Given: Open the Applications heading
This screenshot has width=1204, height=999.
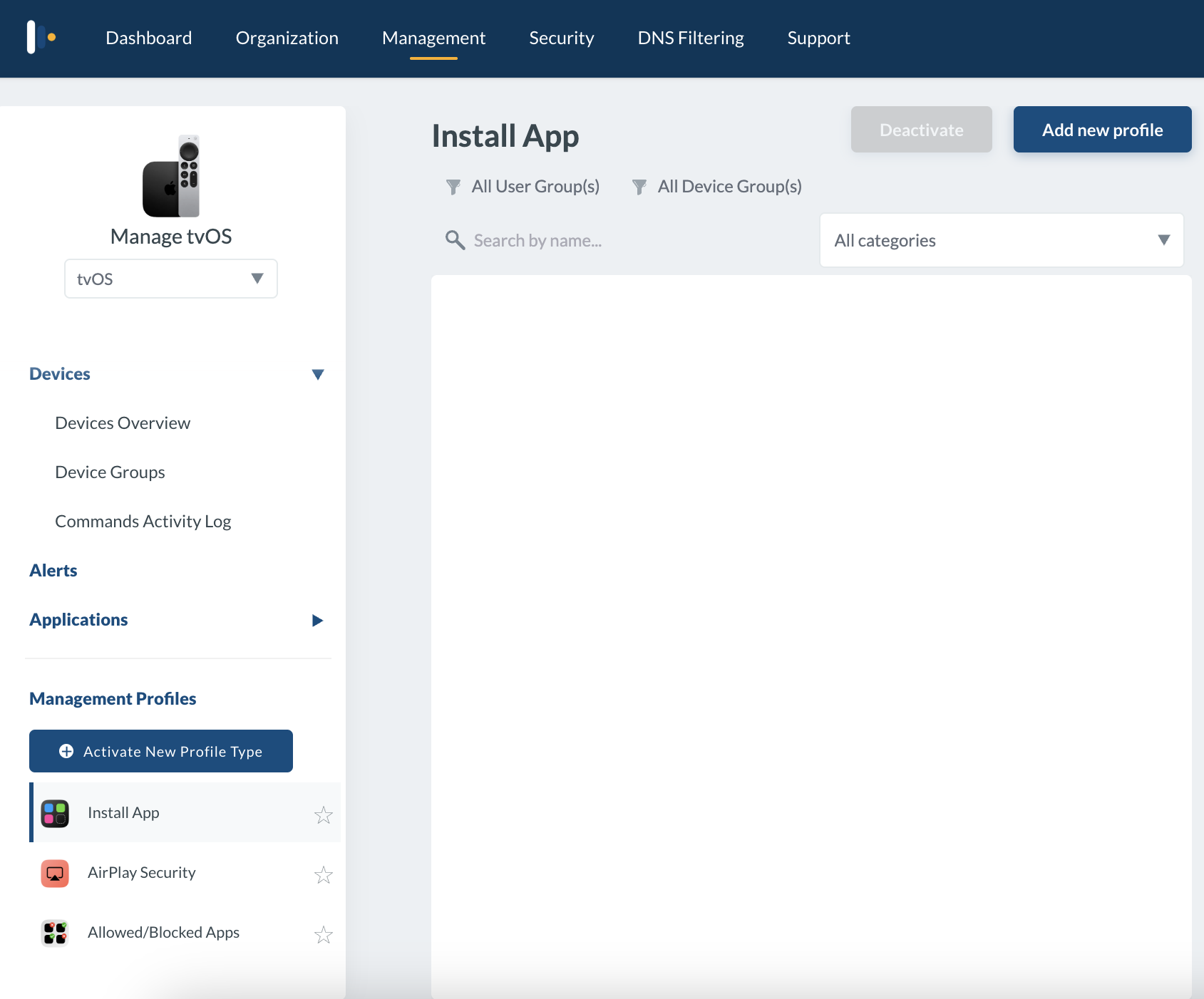Looking at the screenshot, I should pos(78,620).
